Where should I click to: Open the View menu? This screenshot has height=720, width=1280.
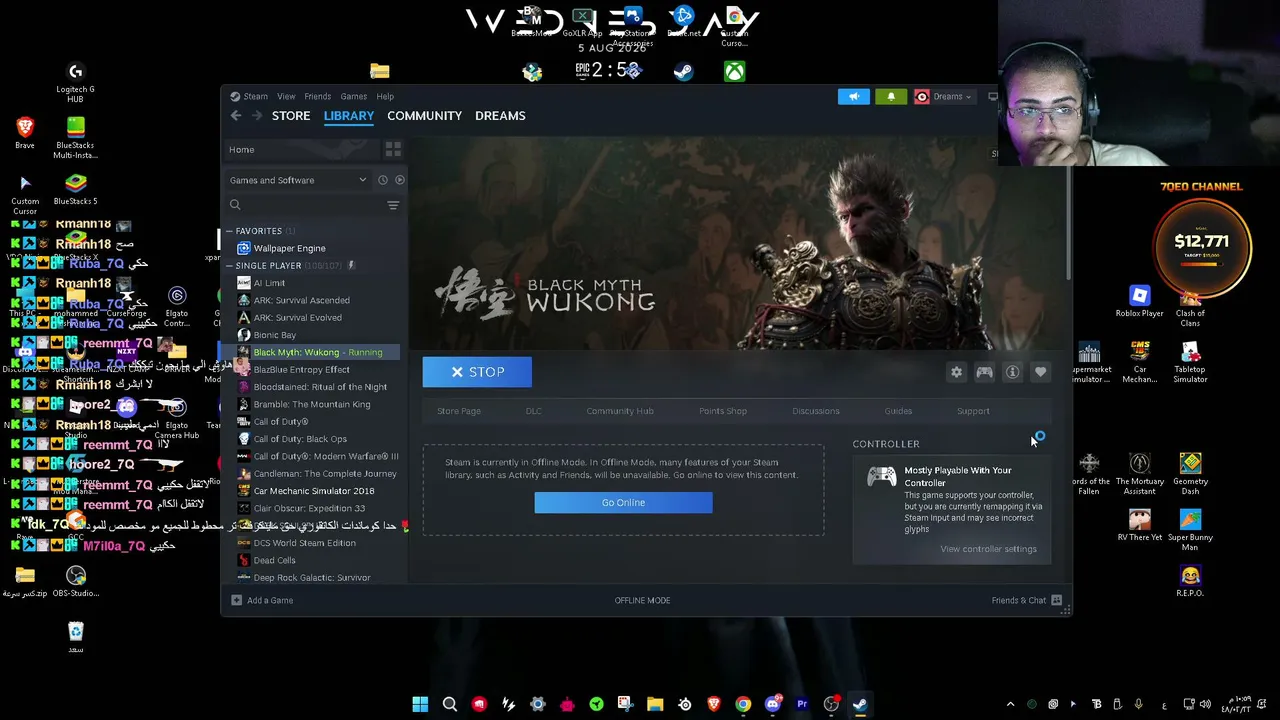[286, 97]
